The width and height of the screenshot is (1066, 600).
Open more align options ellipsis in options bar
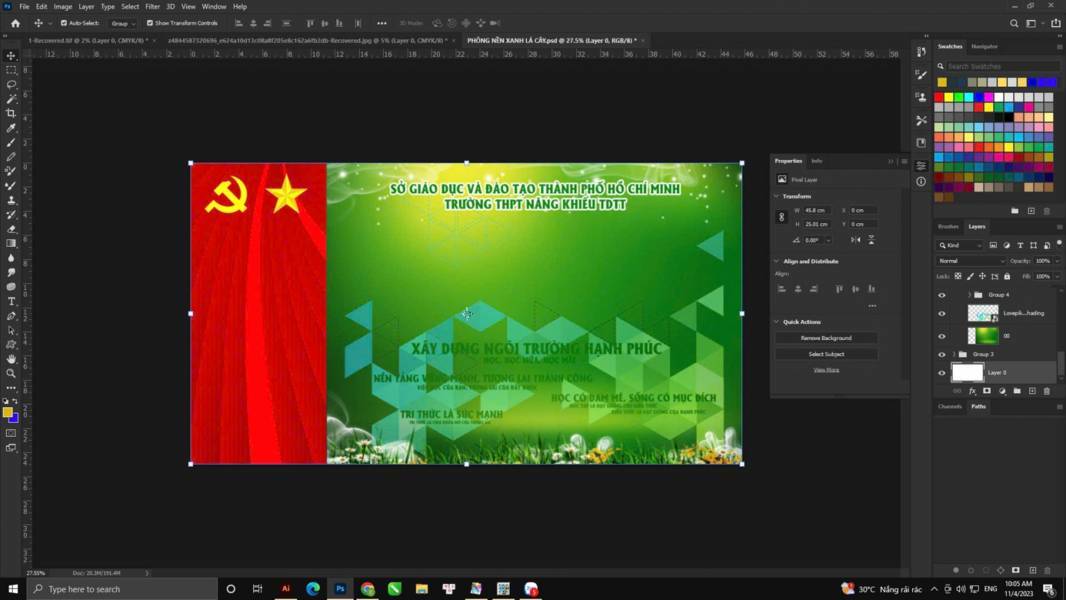381,23
